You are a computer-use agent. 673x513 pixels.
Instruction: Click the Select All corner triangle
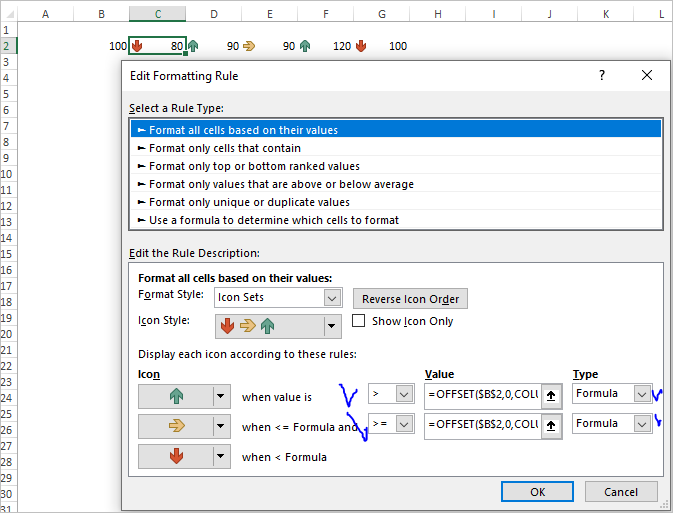point(9,15)
